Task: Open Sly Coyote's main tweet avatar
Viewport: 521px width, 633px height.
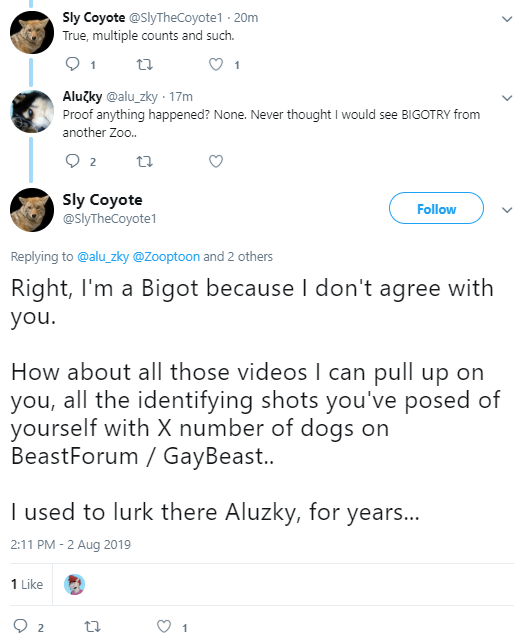Action: click(x=32, y=210)
